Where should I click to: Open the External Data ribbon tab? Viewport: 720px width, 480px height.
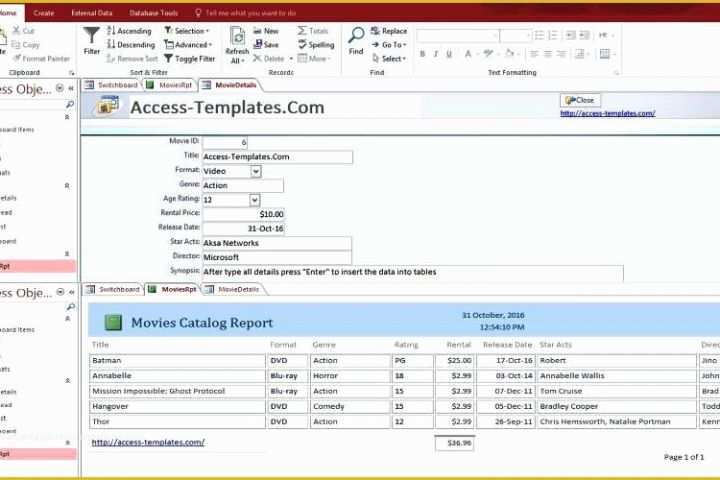[x=92, y=13]
